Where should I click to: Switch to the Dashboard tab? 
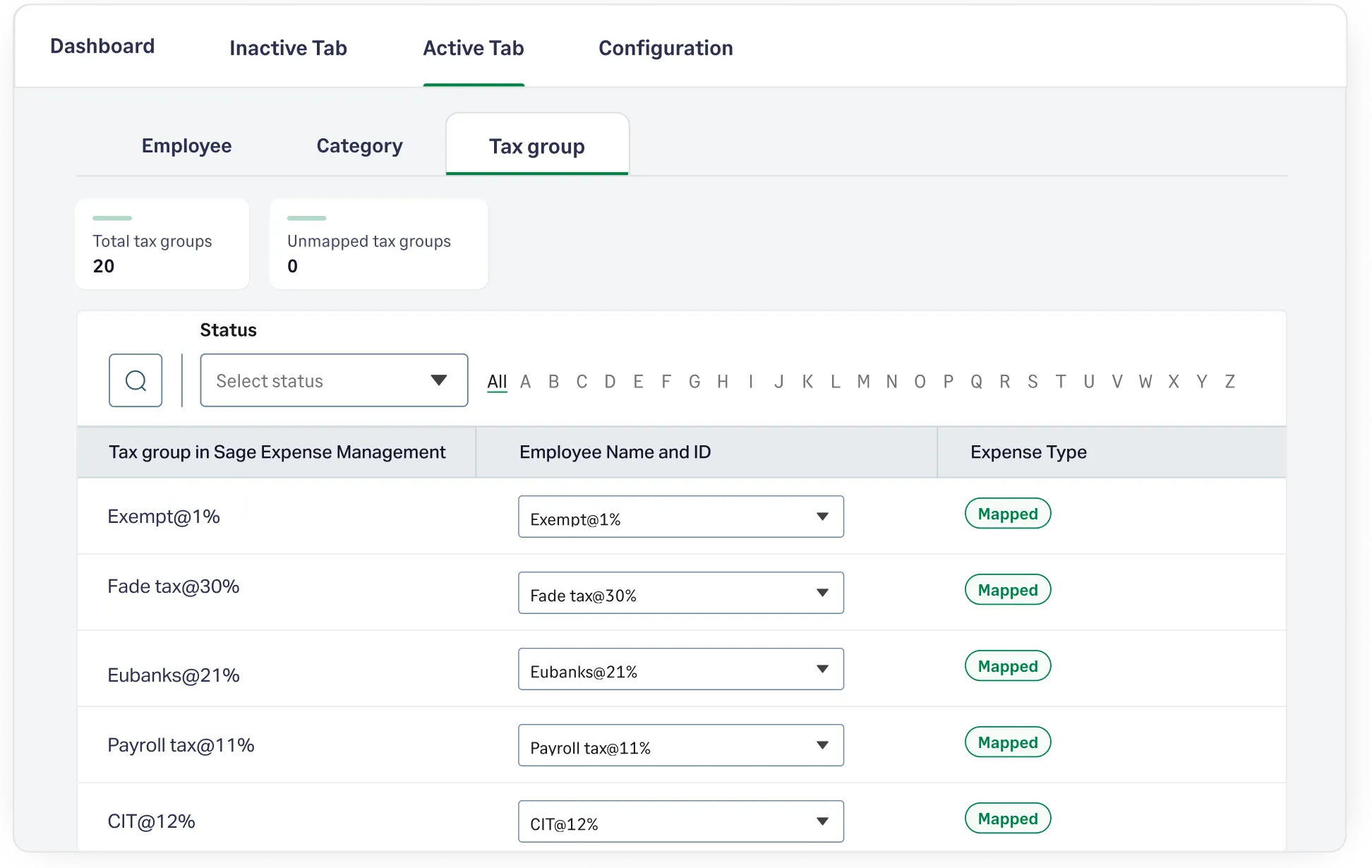click(x=102, y=47)
